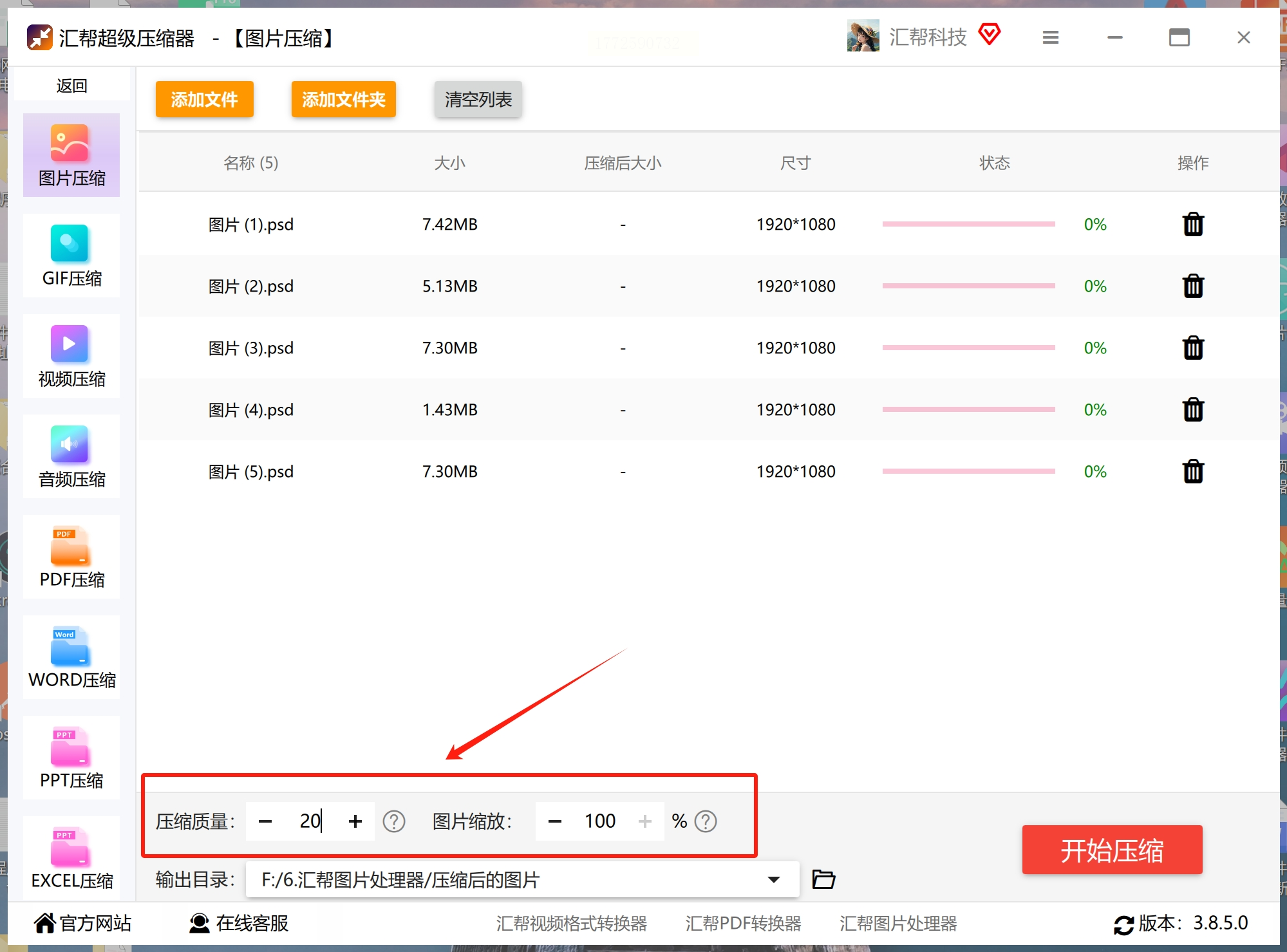This screenshot has width=1287, height=952.
Task: Click help icon next to 压缩质量
Action: coord(393,821)
